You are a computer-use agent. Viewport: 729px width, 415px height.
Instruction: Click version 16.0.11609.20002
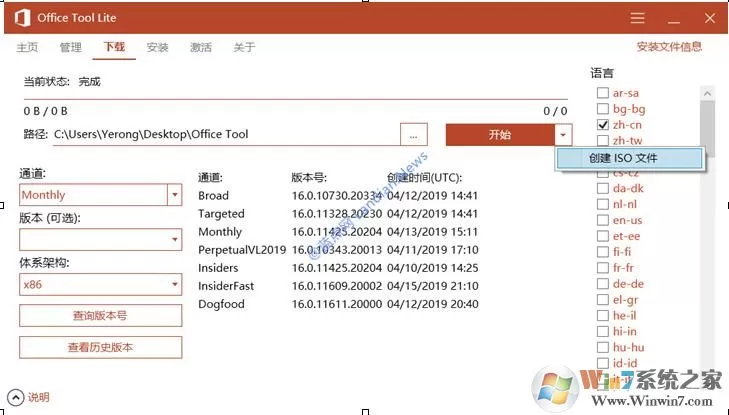(x=337, y=286)
